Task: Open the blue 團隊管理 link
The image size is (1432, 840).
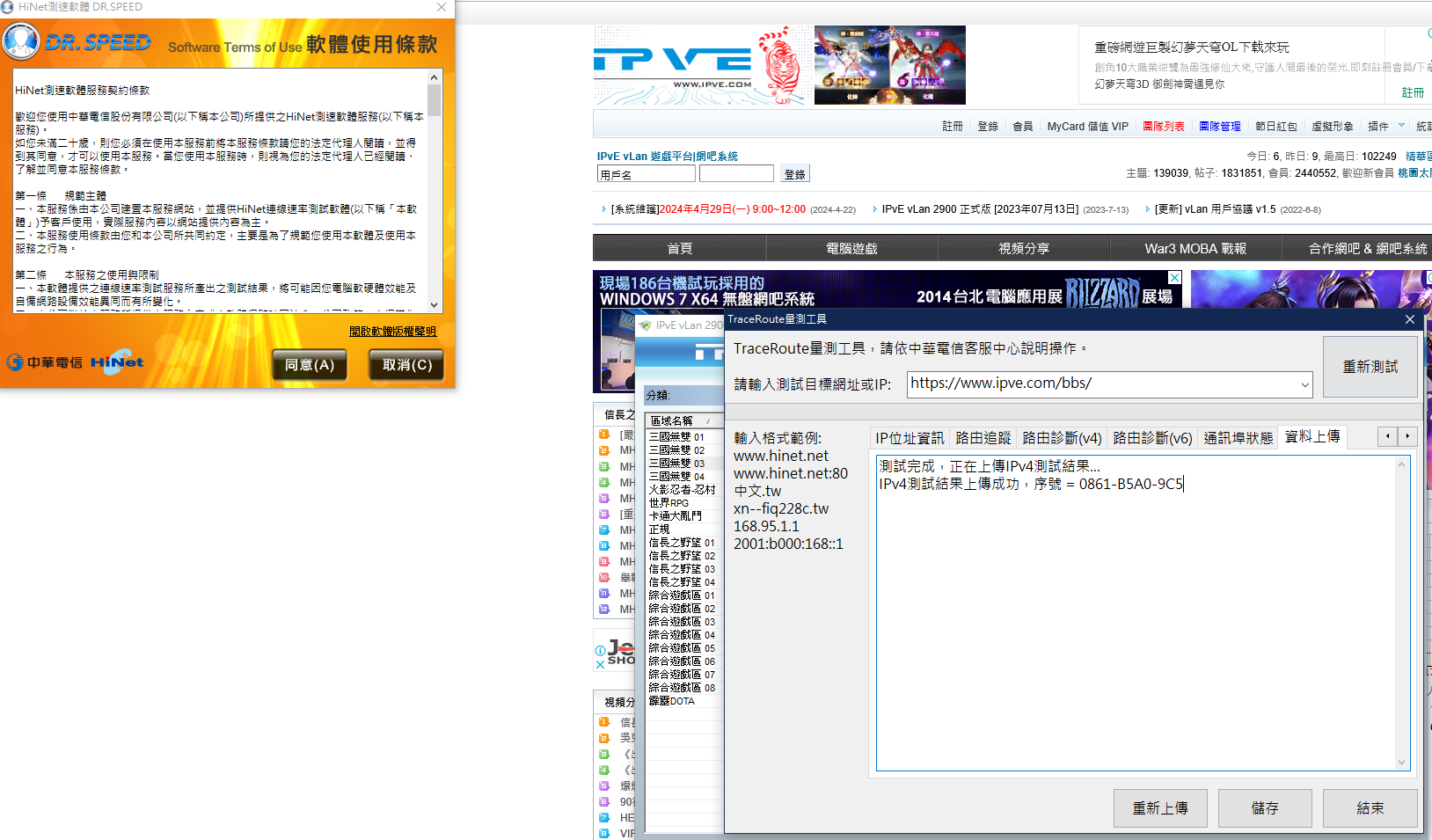Action: click(x=1219, y=127)
